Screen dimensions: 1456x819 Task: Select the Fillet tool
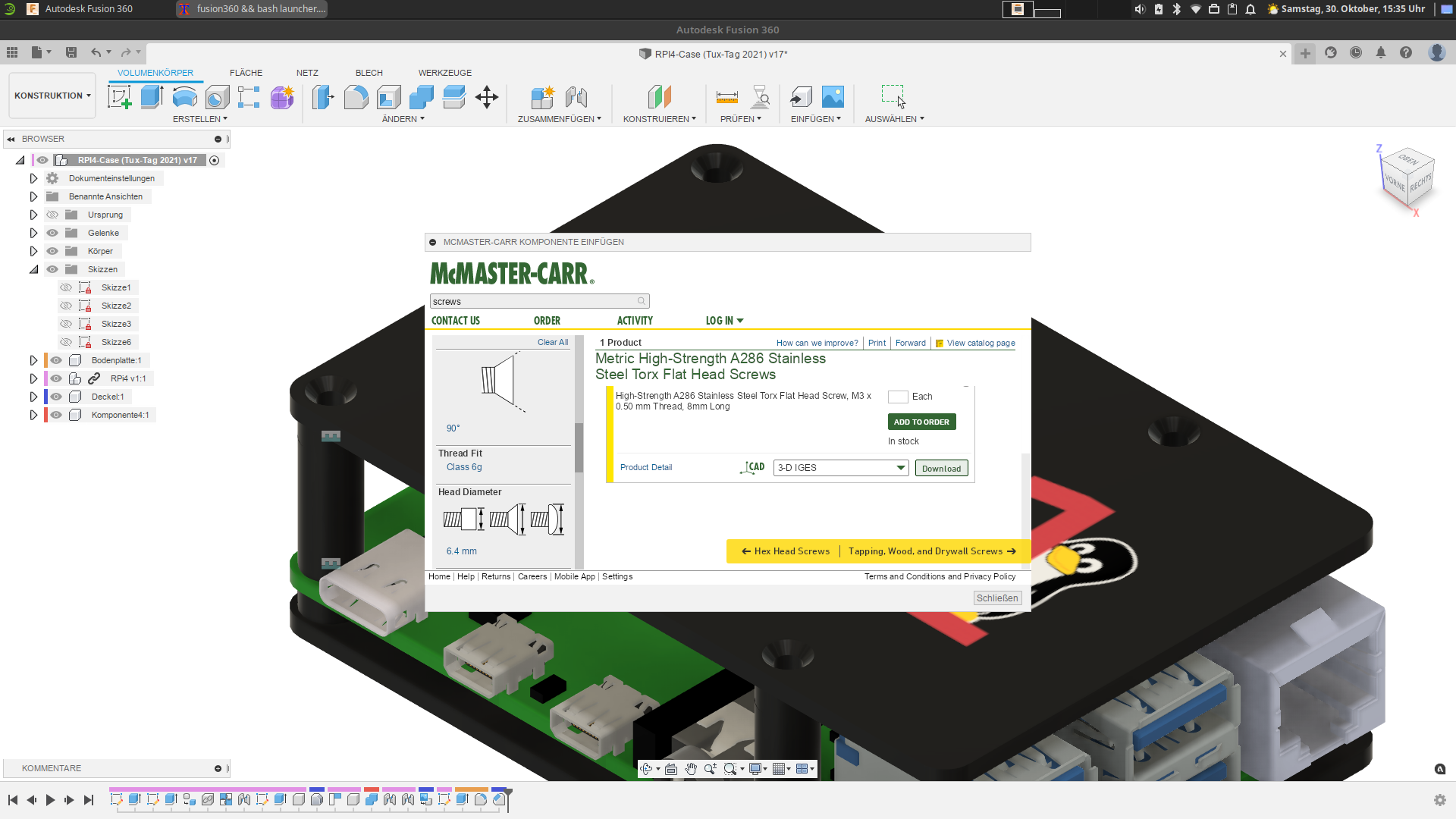coord(356,97)
